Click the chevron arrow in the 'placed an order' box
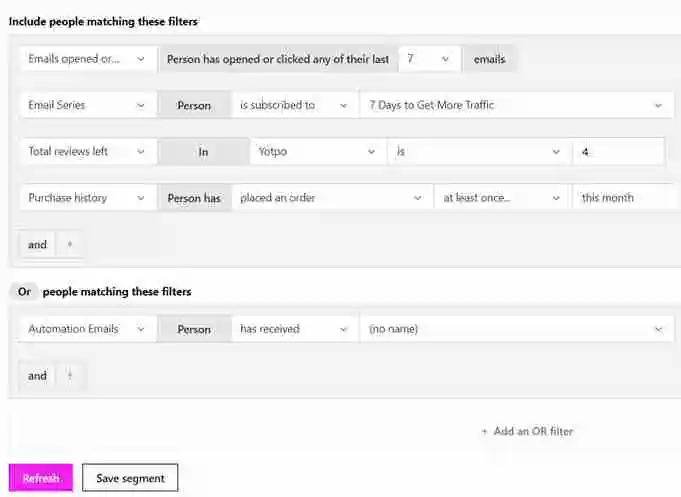 [x=417, y=198]
